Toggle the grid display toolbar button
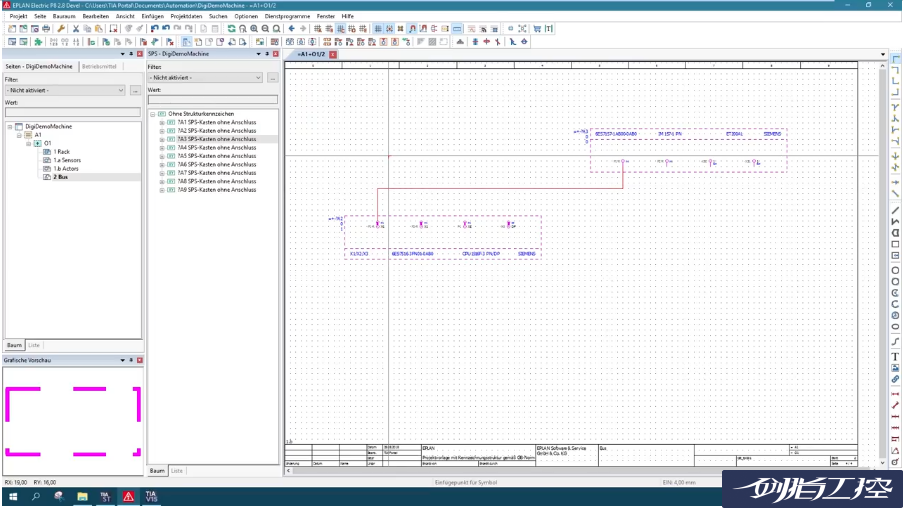The width and height of the screenshot is (903, 508). (380, 29)
